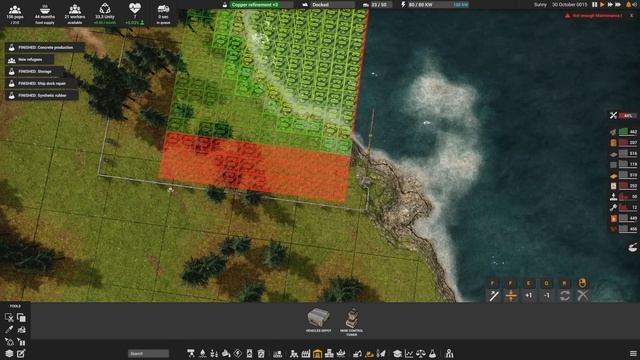Open the population (pops) overview
640x360 pixels.
[15, 13]
